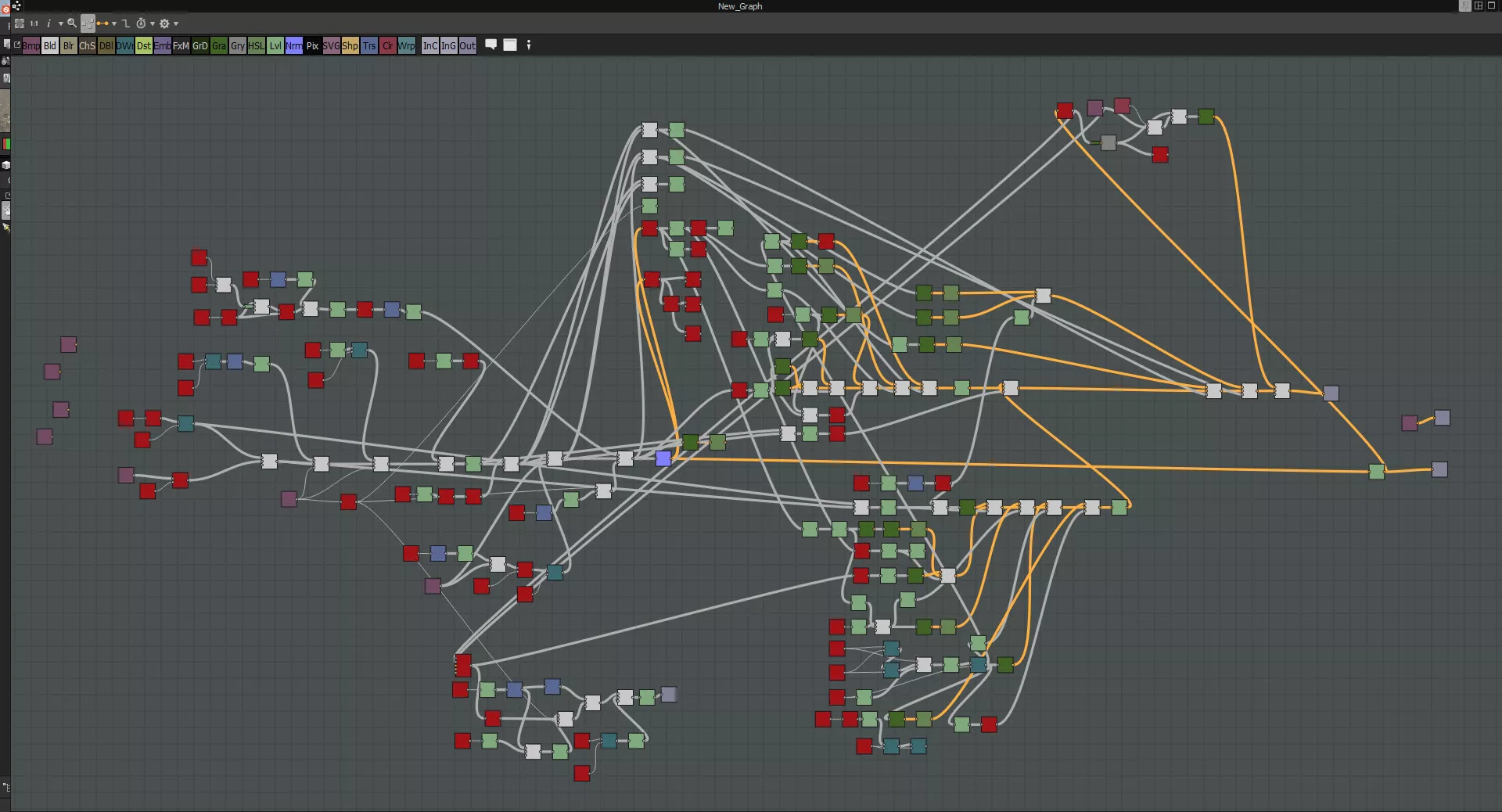Insert a Levels node via Lvl button
1502x812 pixels.
click(275, 45)
